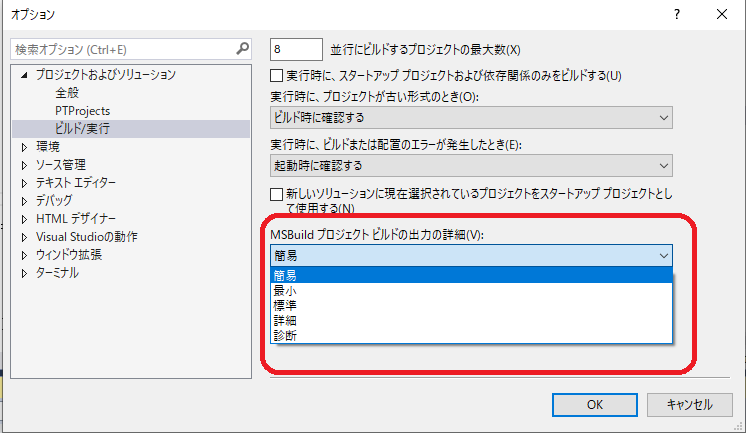The image size is (746, 433).
Task: Click the parallel project count input field
Action: (296, 49)
